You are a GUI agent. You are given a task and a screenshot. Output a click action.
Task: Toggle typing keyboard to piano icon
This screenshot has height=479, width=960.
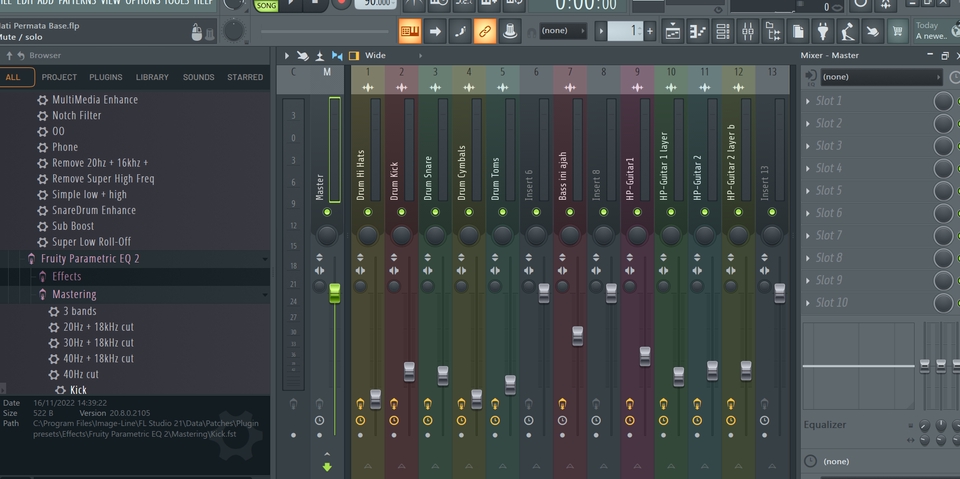tap(410, 31)
